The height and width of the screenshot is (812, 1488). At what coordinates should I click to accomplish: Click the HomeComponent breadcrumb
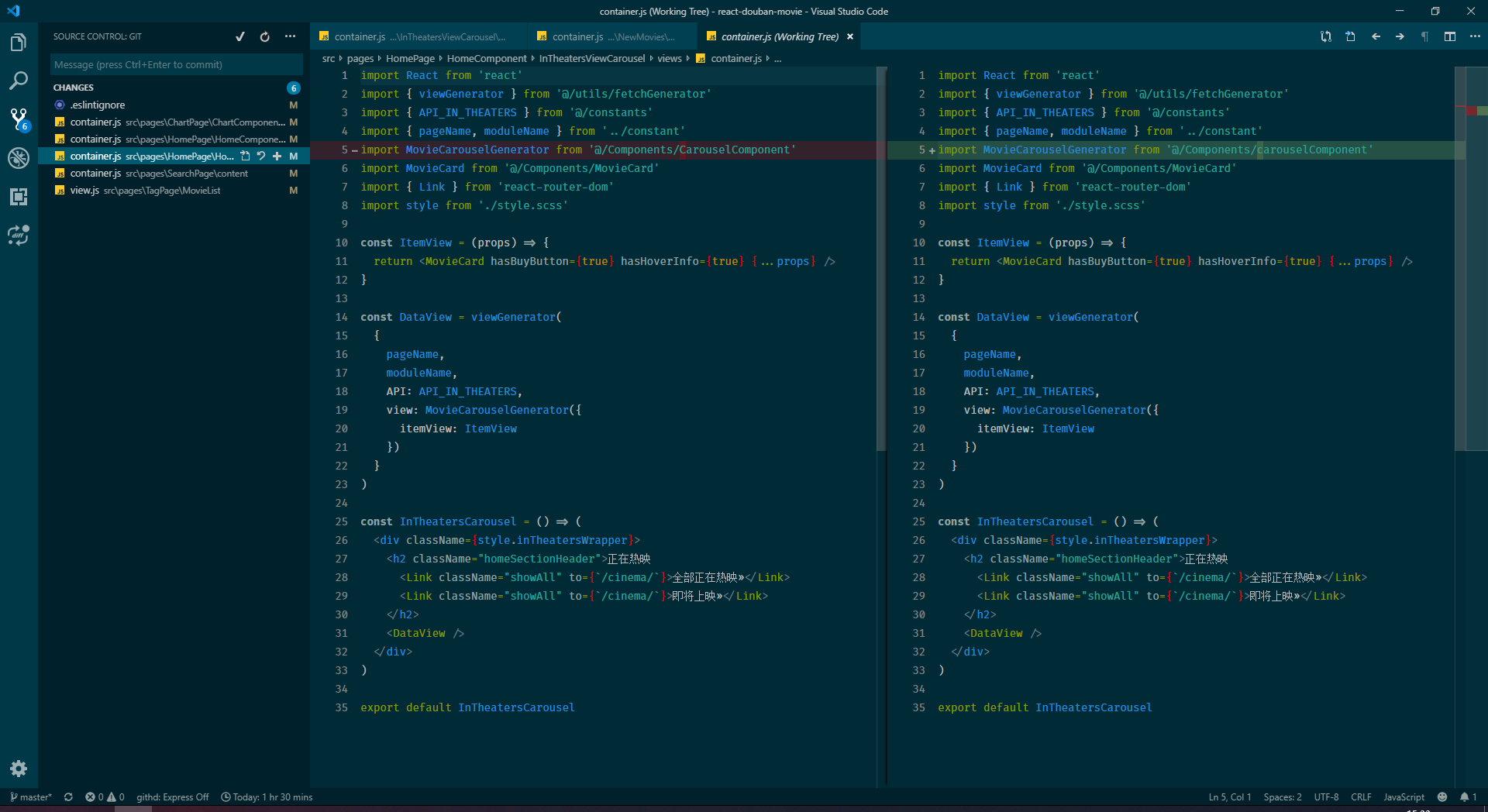487,58
